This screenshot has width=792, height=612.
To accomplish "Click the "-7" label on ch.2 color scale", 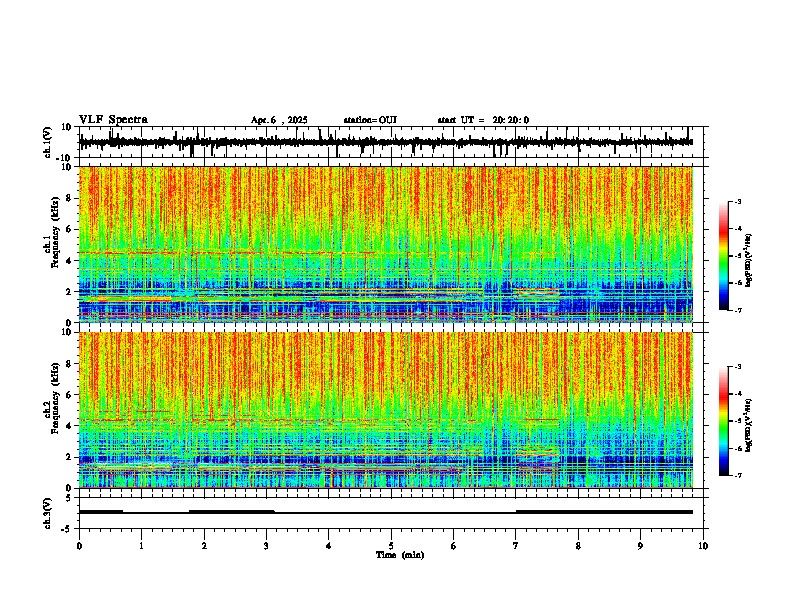I will click(x=737, y=475).
